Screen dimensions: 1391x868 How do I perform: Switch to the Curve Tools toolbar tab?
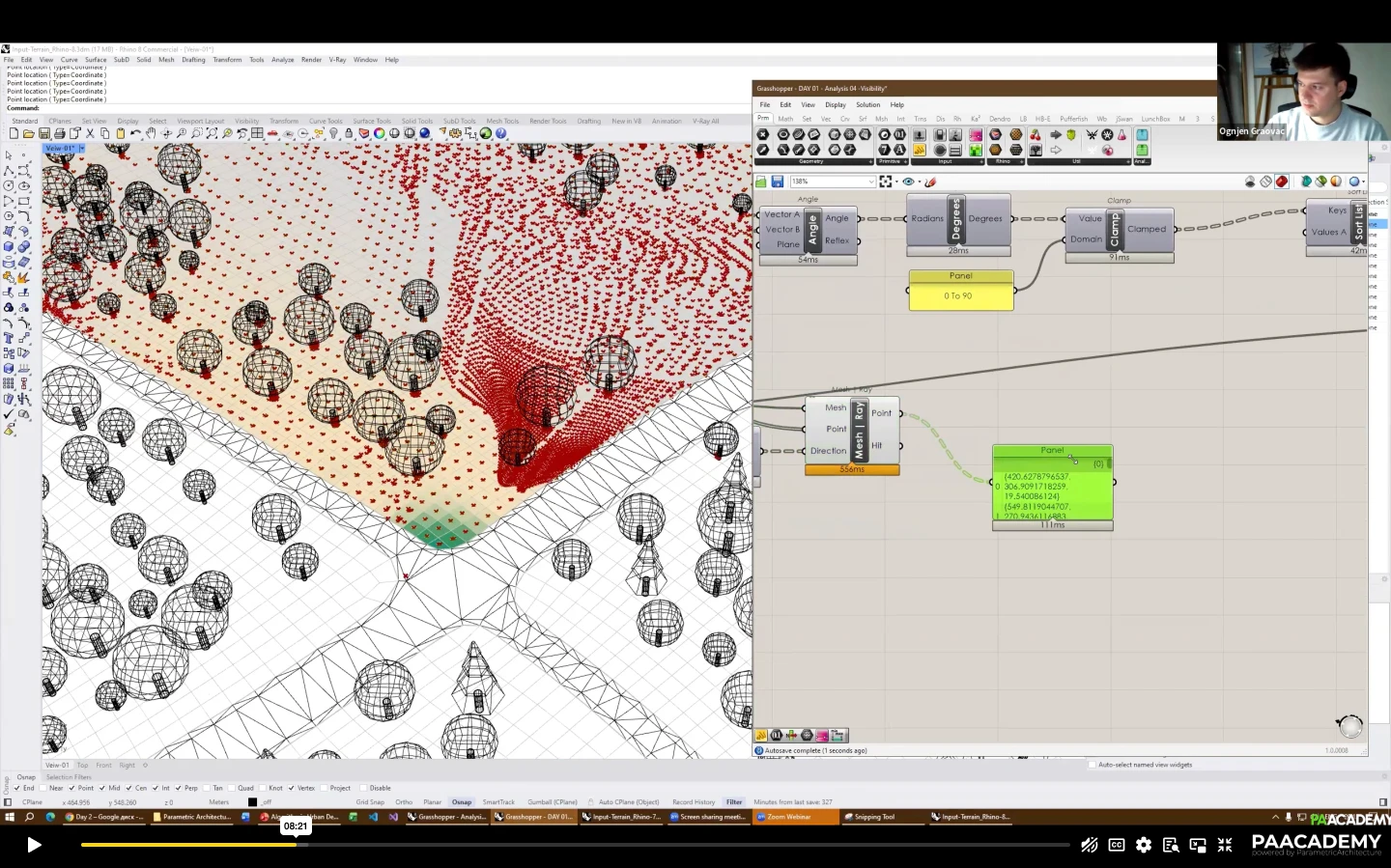[x=326, y=122]
